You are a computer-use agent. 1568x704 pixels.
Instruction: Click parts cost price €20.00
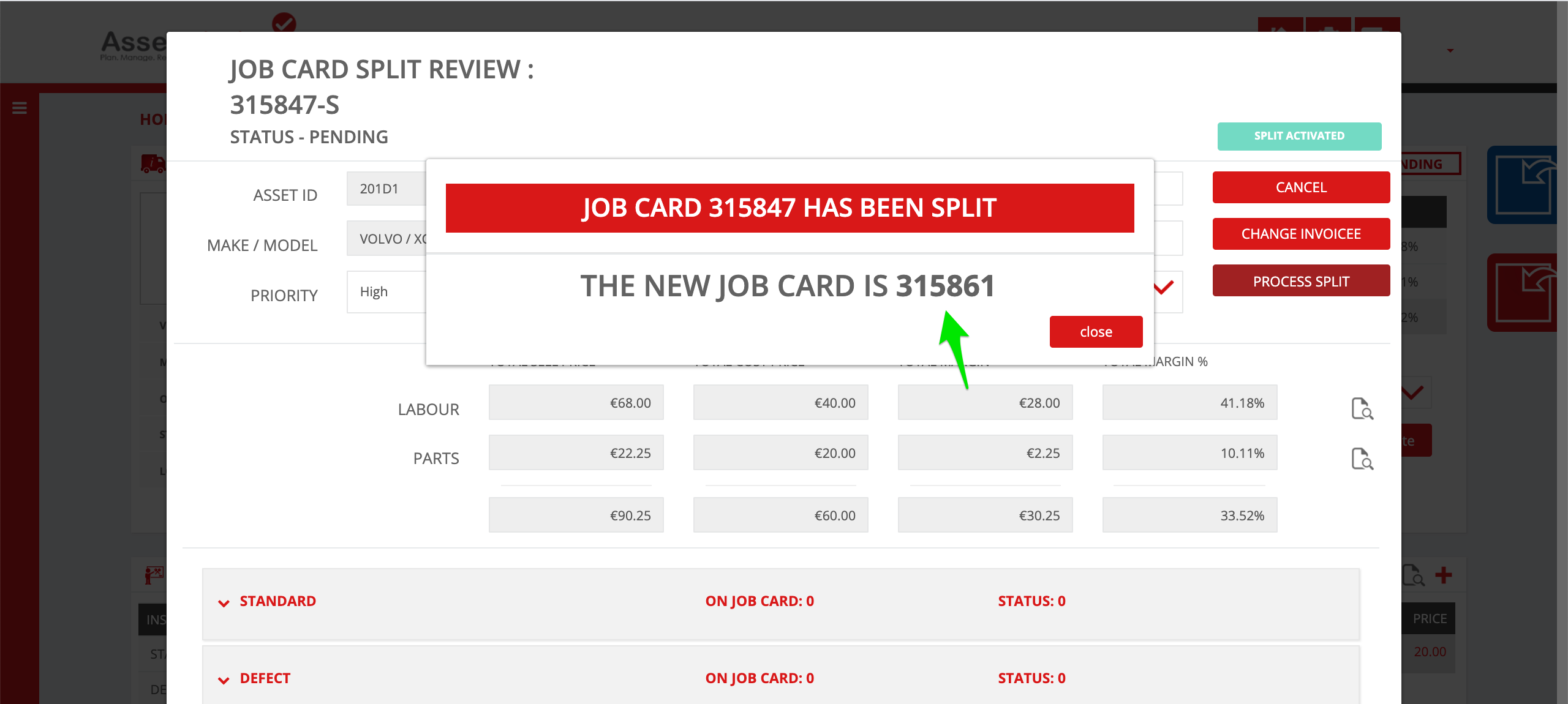pyautogui.click(x=781, y=452)
